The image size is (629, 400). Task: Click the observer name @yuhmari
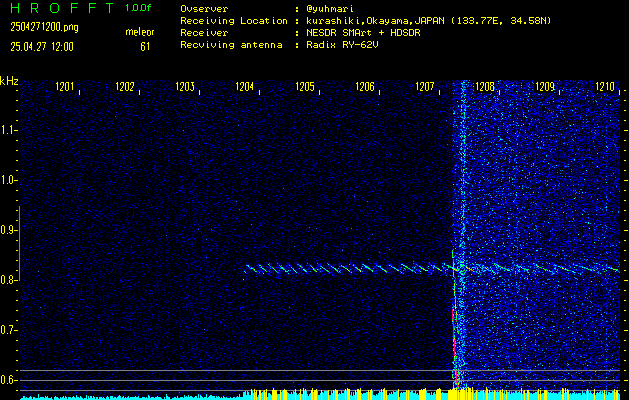click(330, 9)
